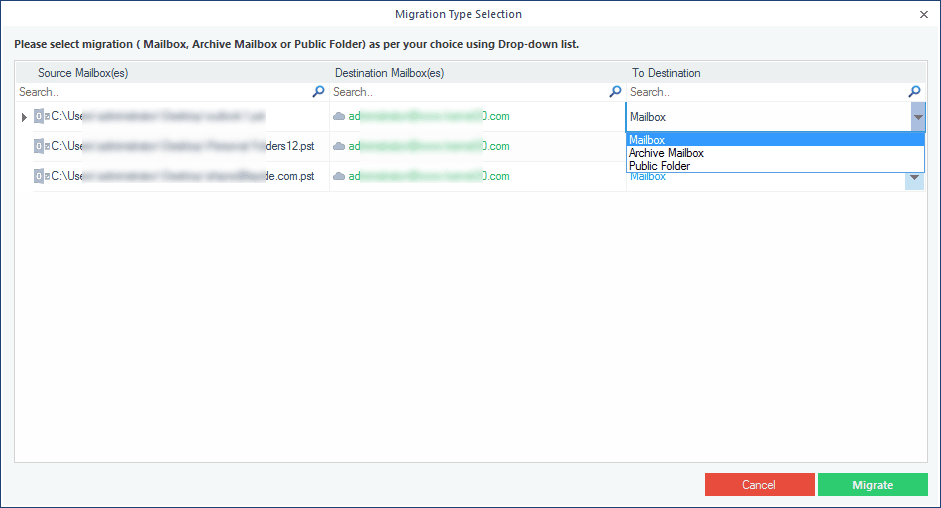The image size is (941, 508).
Task: Click cloud icon in ders12.pst row
Action: 339,146
